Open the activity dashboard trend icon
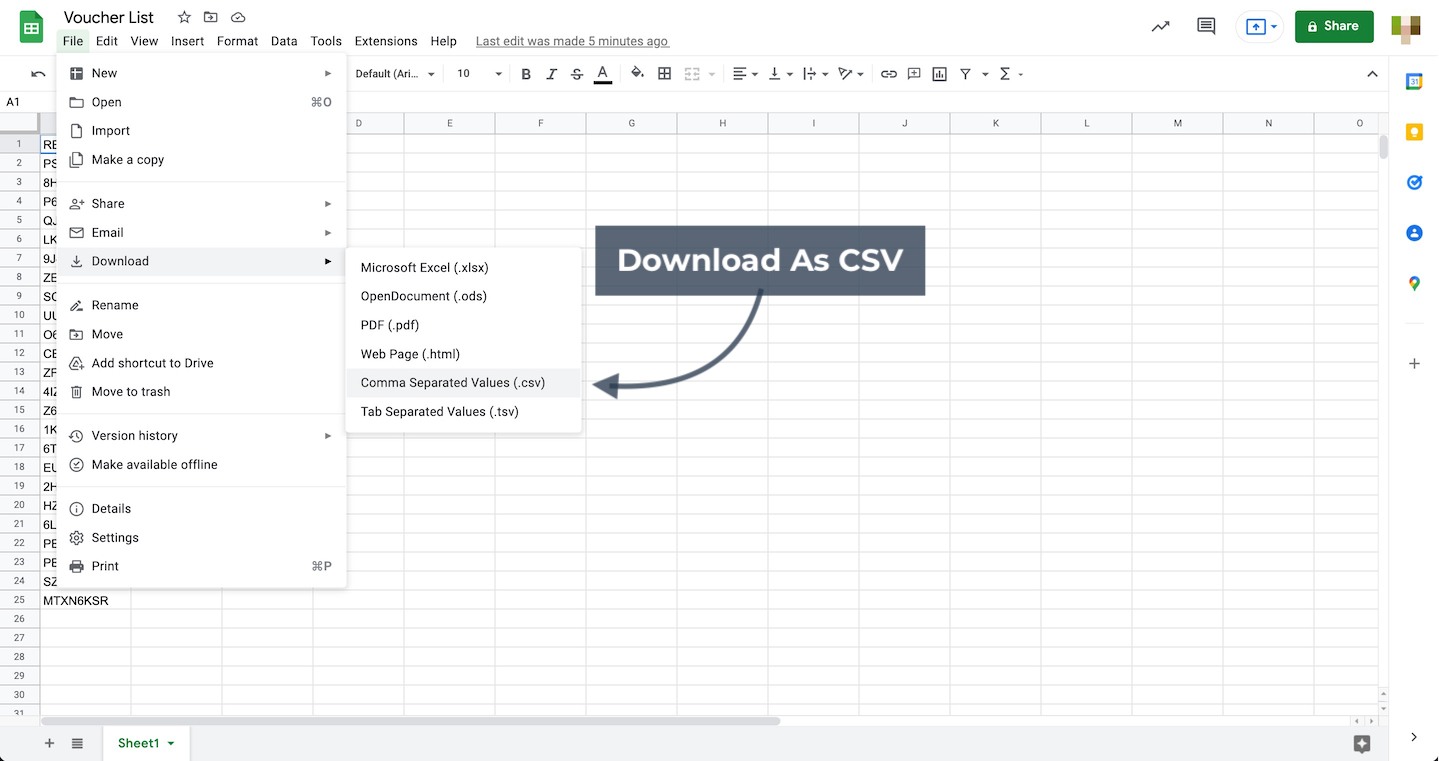The width and height of the screenshot is (1439, 761). 1160,27
